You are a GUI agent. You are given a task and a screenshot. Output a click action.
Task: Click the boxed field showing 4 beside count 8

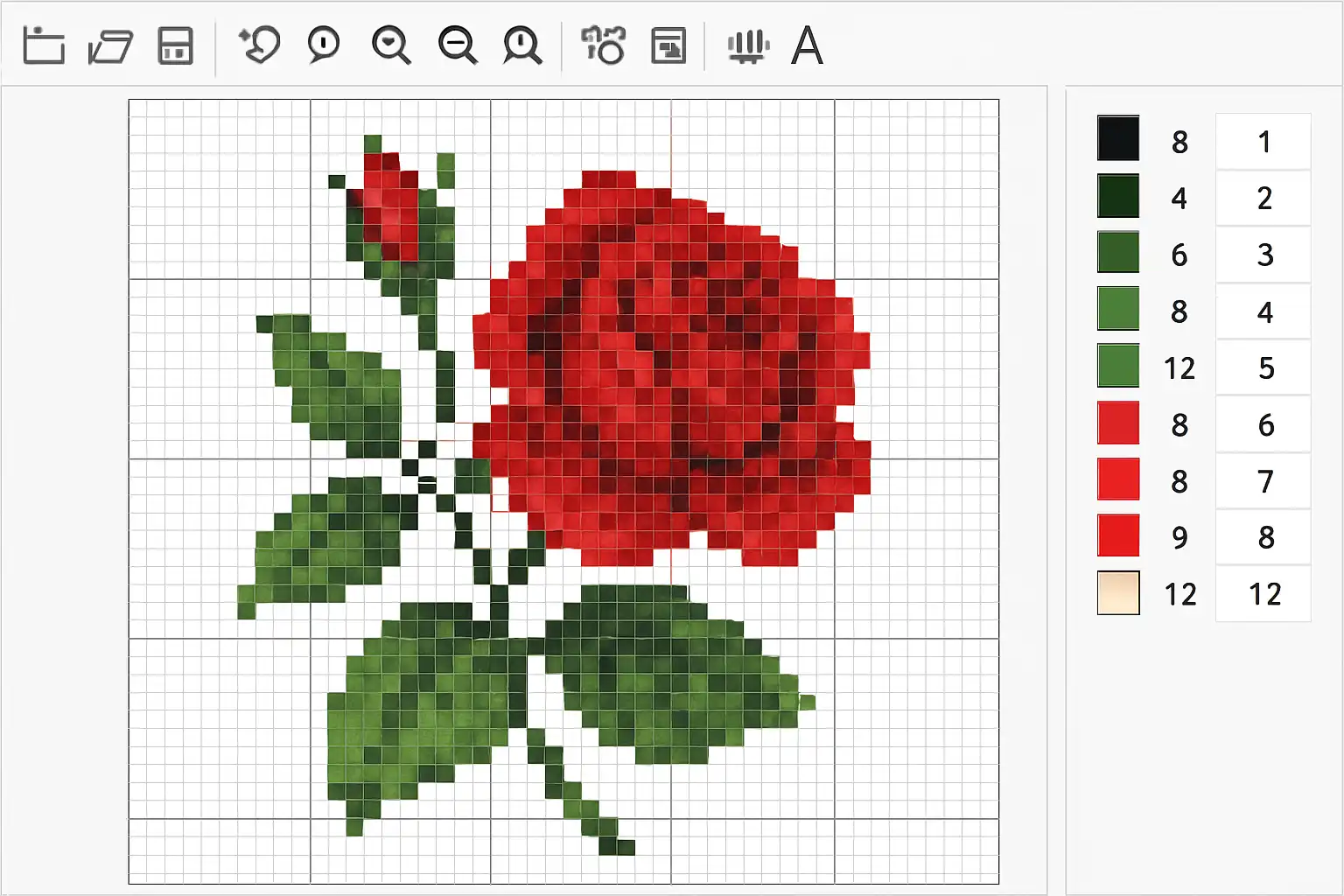point(1263,311)
